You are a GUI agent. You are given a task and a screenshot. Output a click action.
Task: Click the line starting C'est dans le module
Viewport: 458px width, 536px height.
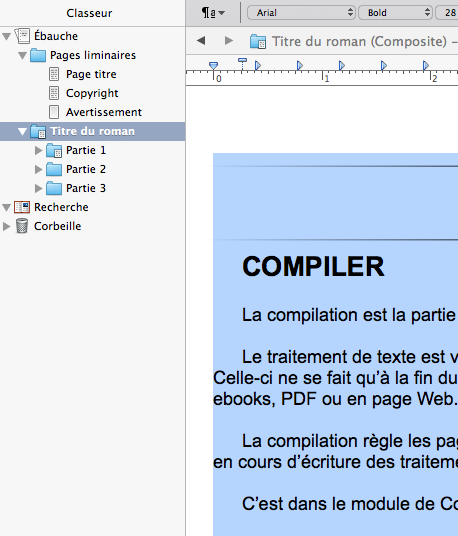click(x=350, y=504)
